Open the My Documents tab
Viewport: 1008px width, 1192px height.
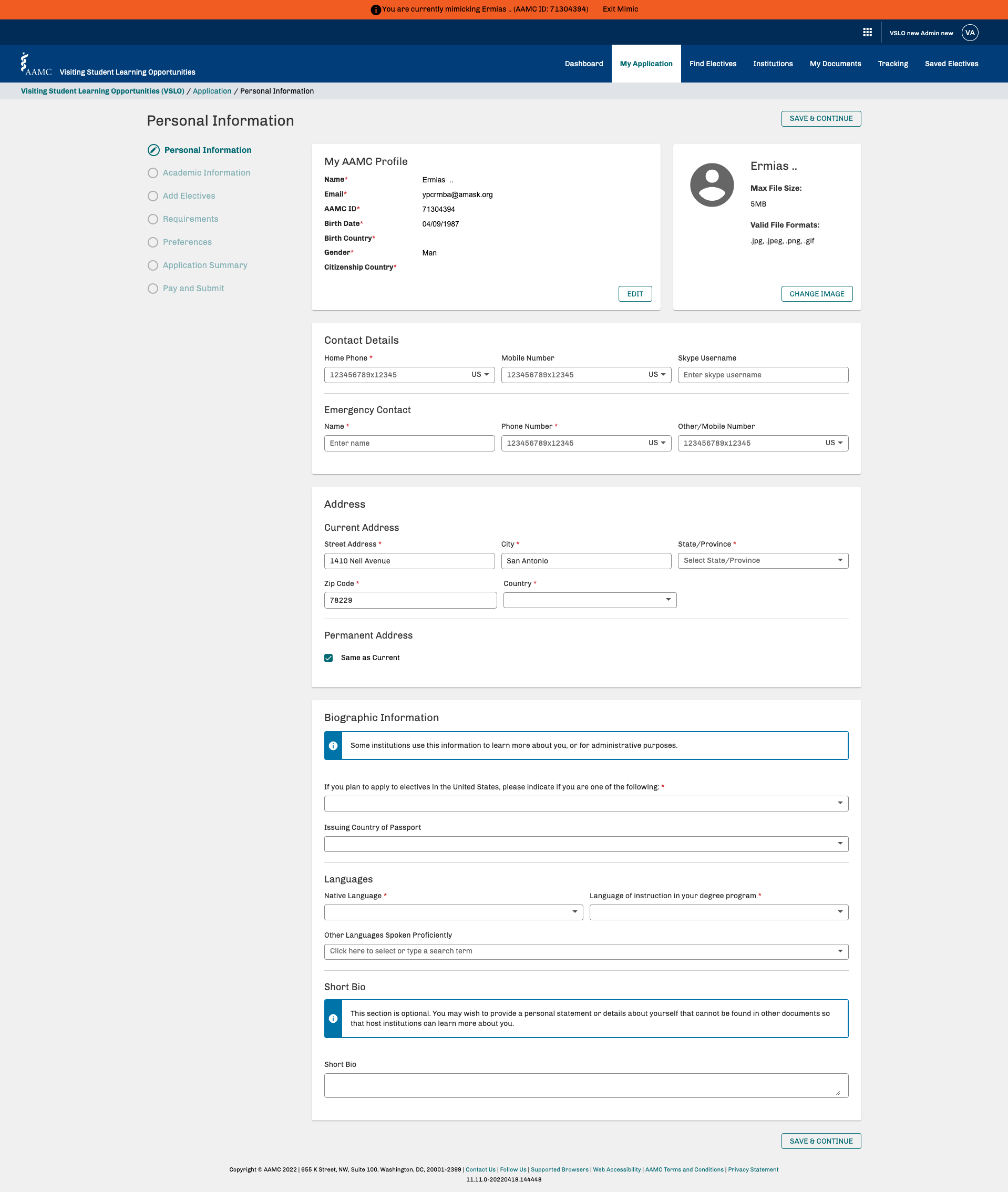coord(835,64)
